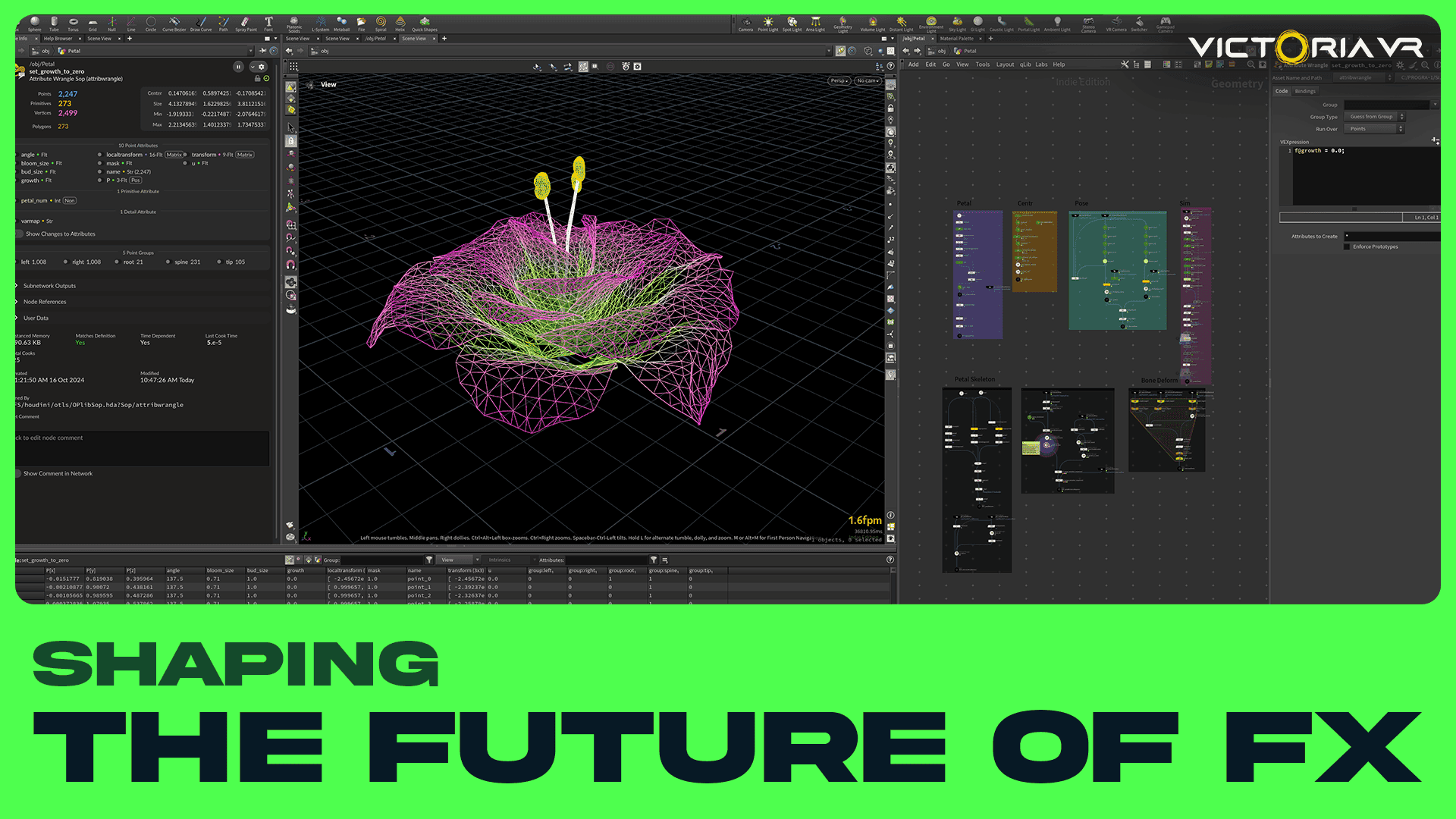Open the Group Type dropdown
Viewport: 1456px width, 819px height.
coord(1374,117)
